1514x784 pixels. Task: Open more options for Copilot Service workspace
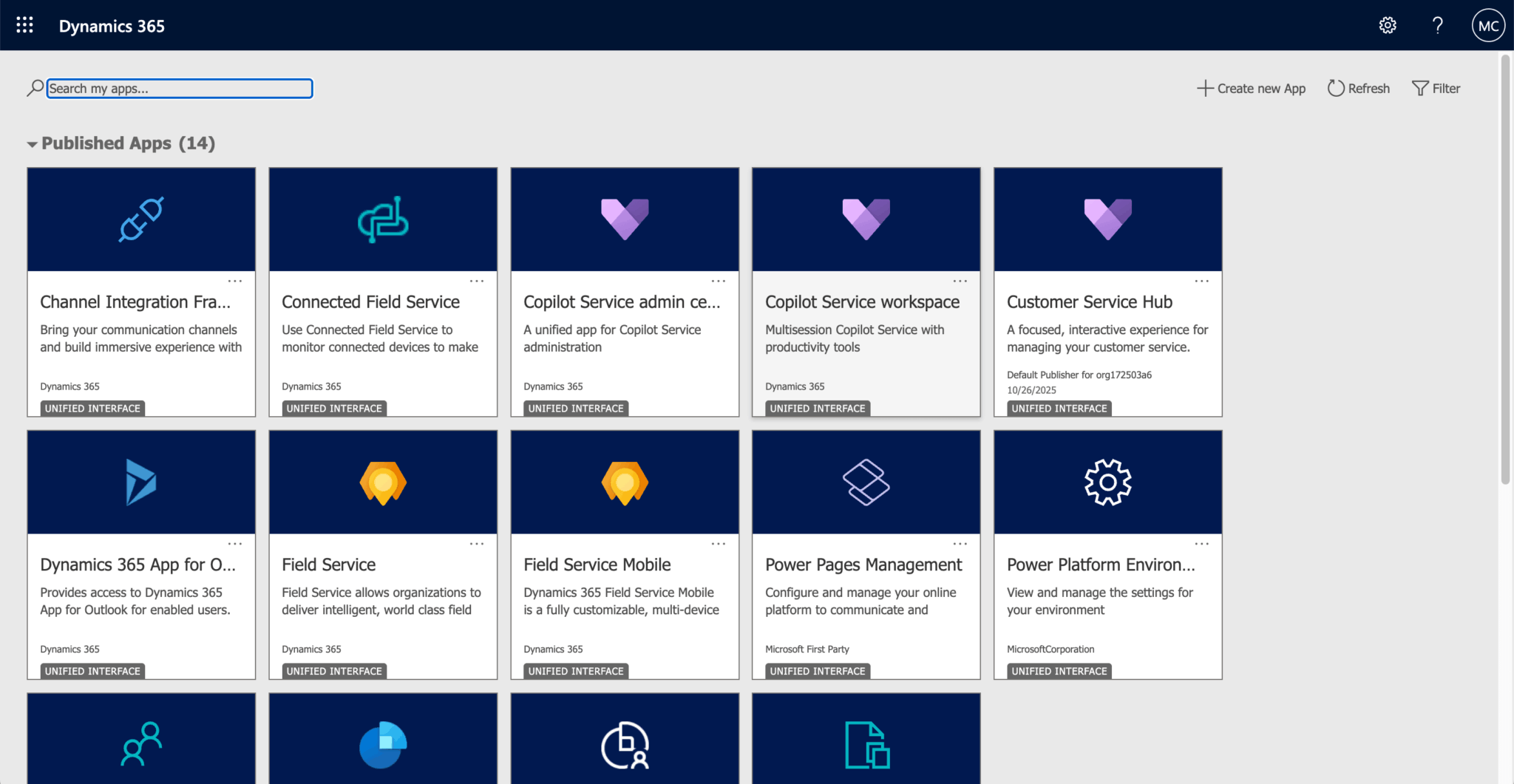pyautogui.click(x=960, y=281)
